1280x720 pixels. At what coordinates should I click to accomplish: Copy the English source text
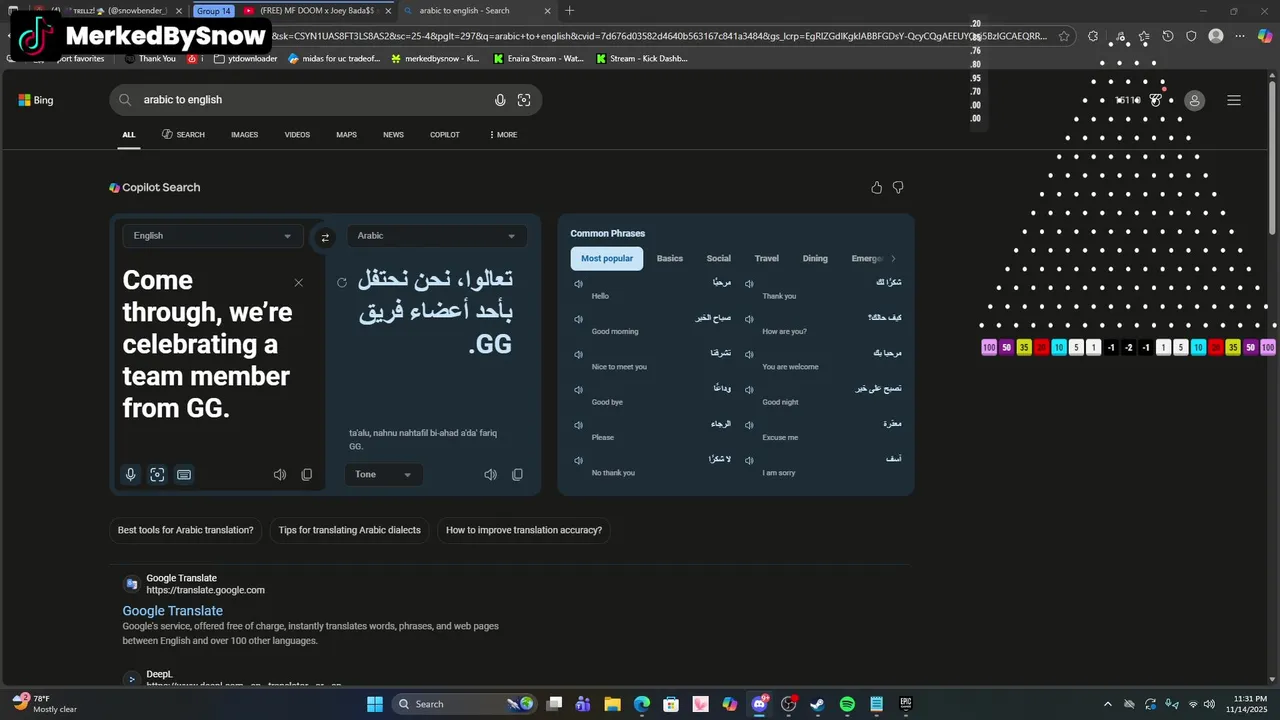point(307,475)
